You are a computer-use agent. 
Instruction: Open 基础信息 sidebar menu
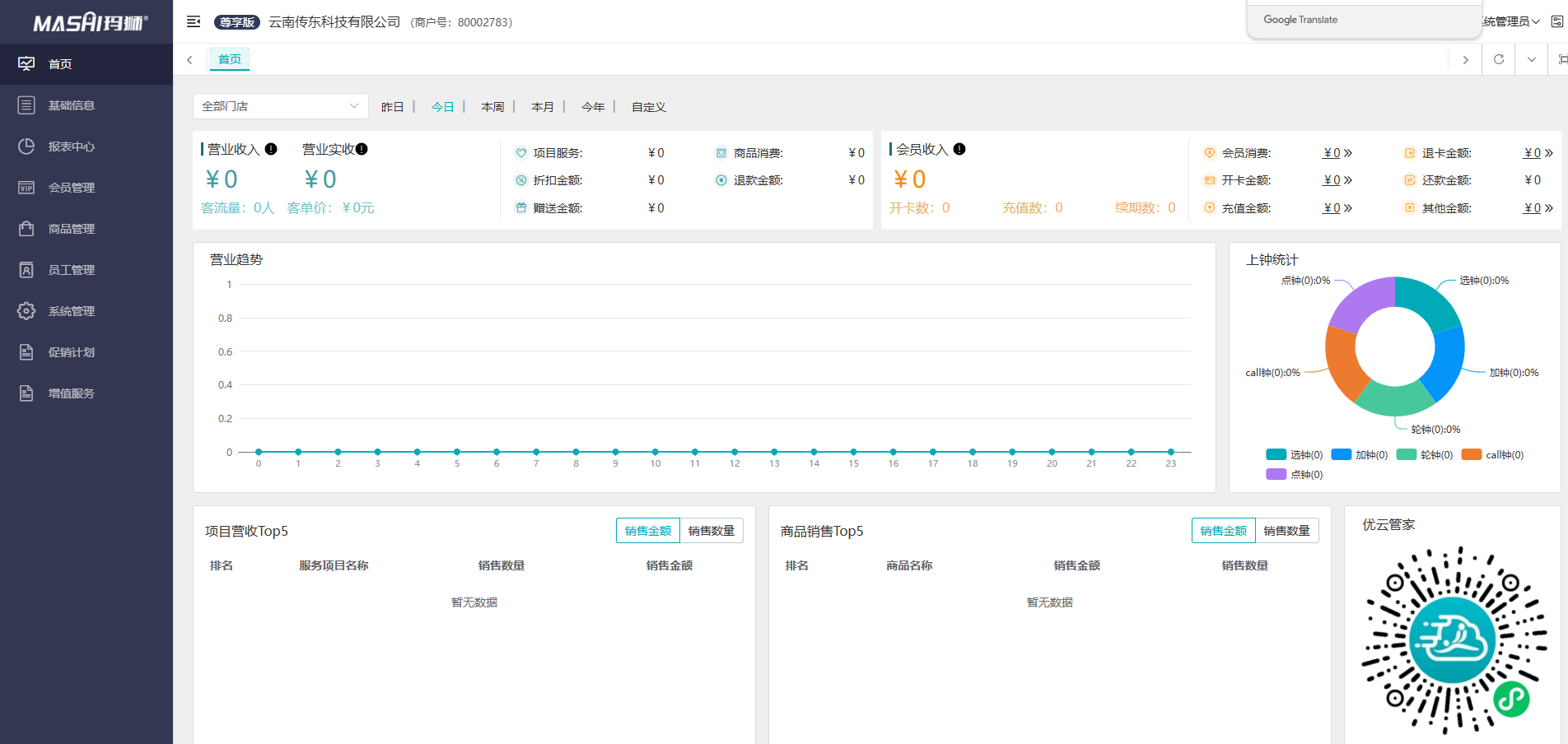pyautogui.click(x=86, y=105)
